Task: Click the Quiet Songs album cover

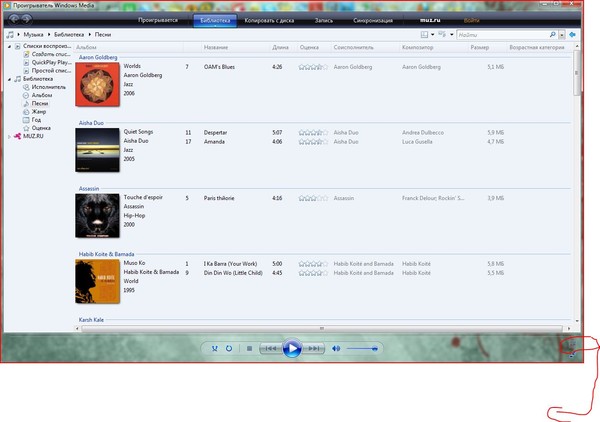Action: [97, 150]
